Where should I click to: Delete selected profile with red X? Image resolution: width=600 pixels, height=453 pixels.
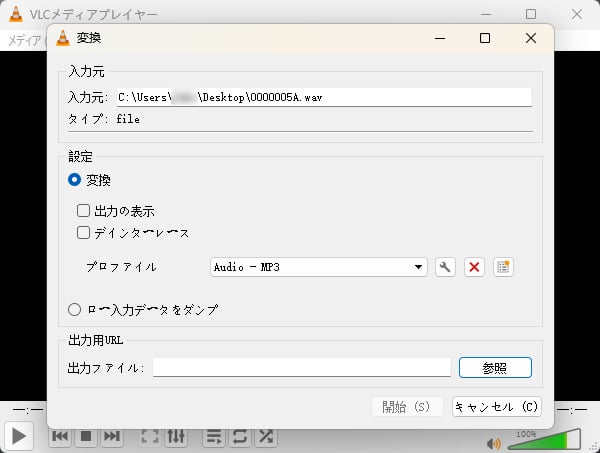pyautogui.click(x=474, y=267)
